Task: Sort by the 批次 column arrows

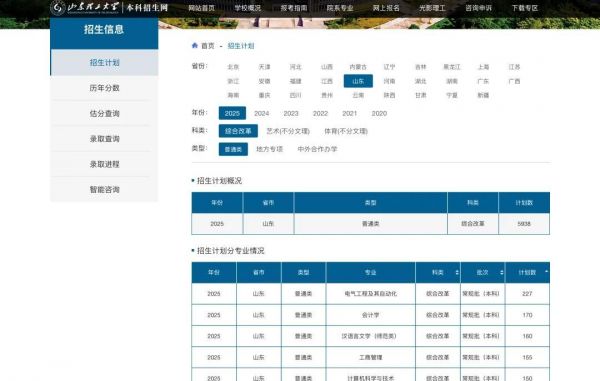Action: [x=502, y=272]
